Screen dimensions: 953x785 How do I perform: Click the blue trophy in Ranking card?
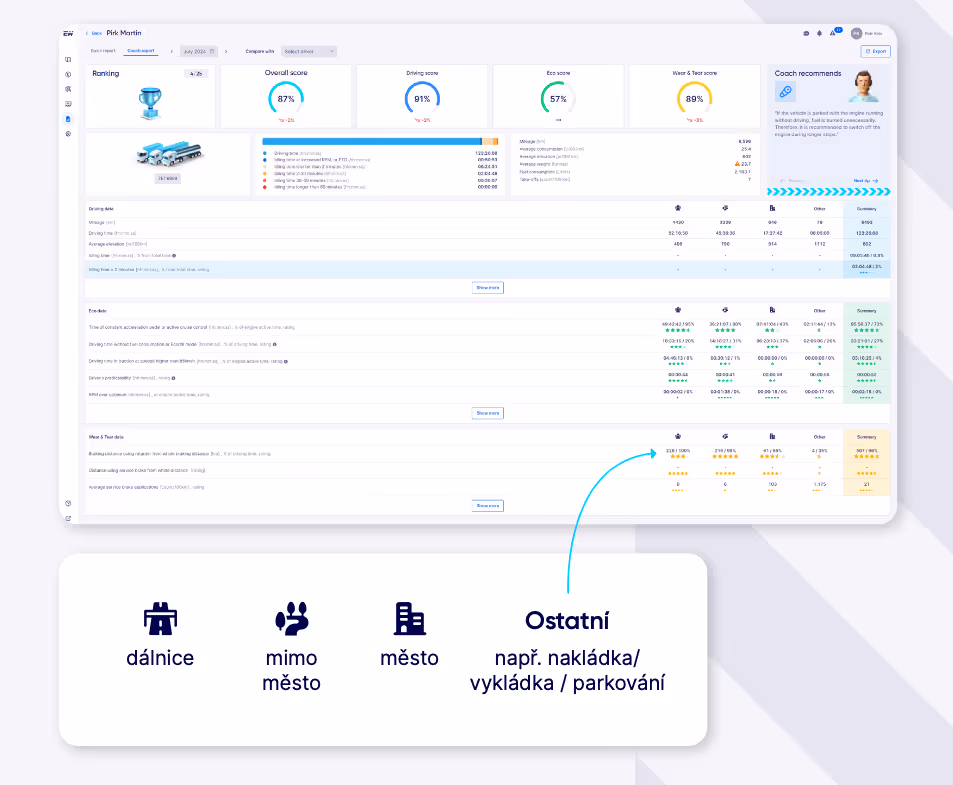pyautogui.click(x=150, y=103)
